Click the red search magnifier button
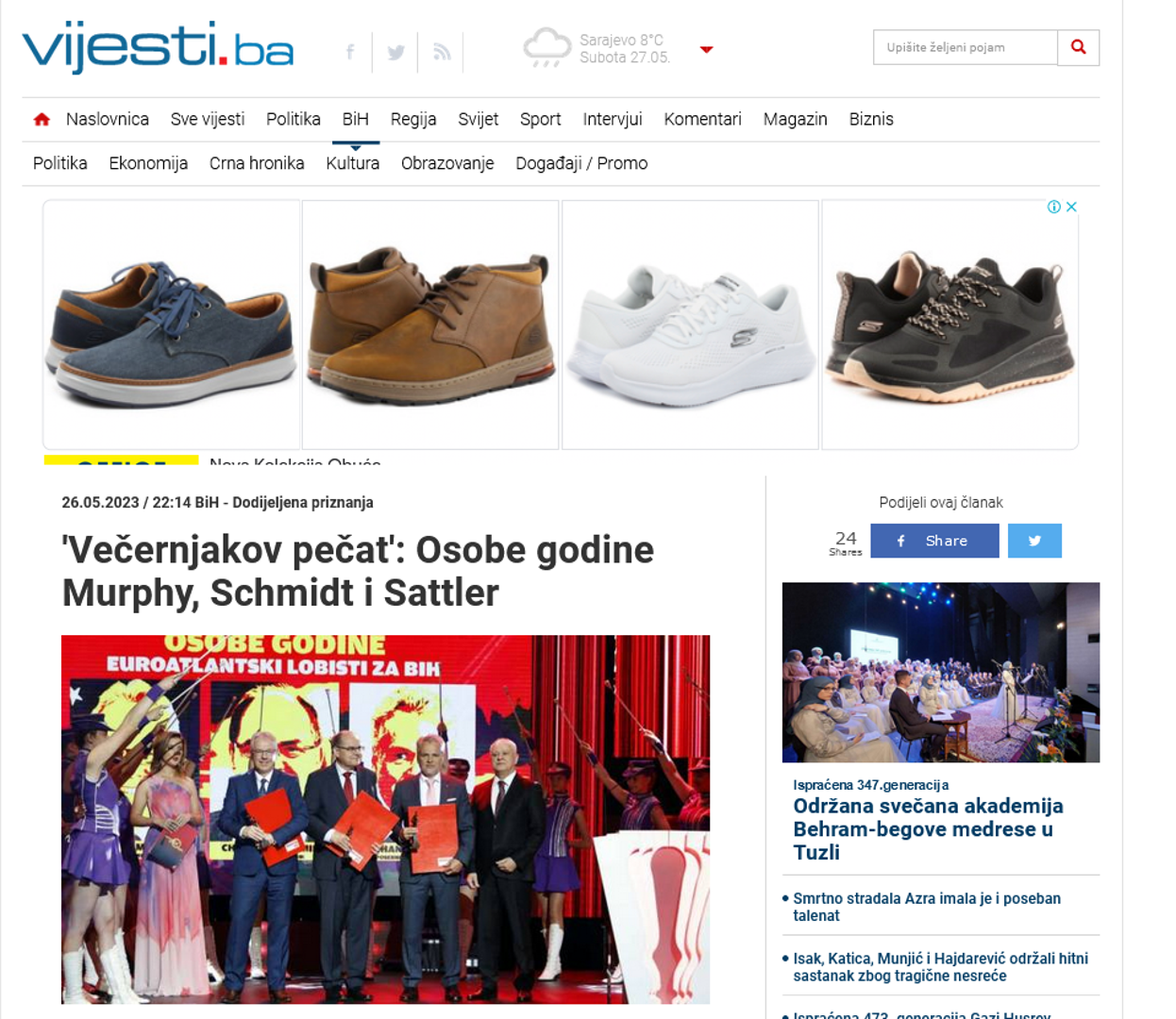The image size is (1176, 1019). click(1078, 47)
